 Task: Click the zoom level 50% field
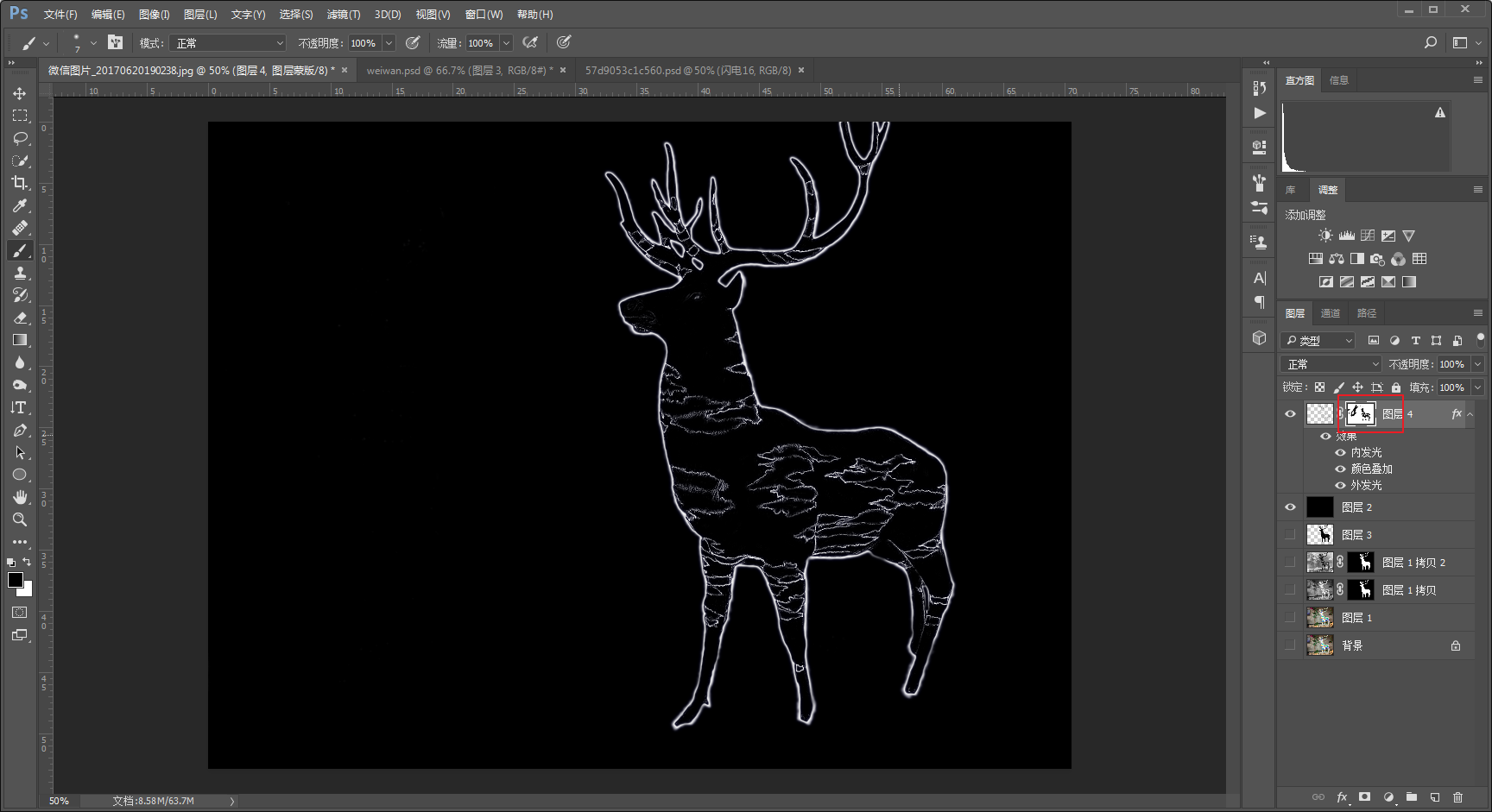(59, 801)
